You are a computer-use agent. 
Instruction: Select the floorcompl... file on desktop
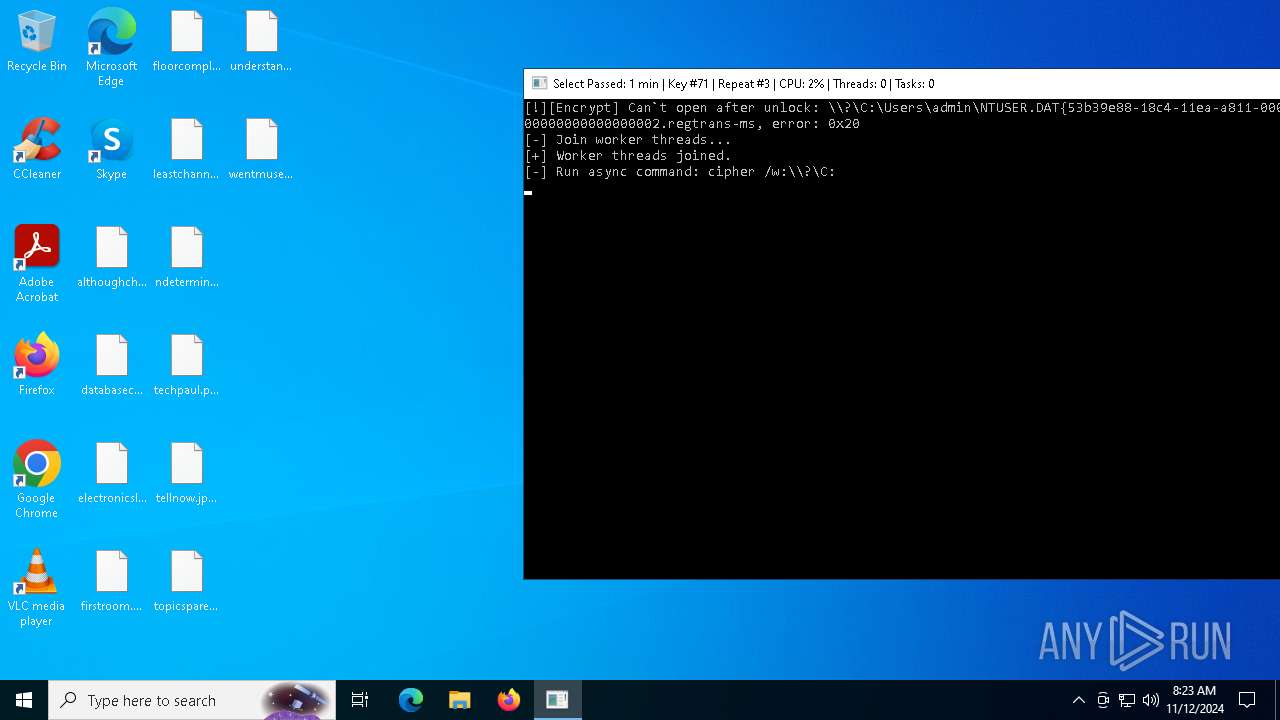(x=186, y=42)
